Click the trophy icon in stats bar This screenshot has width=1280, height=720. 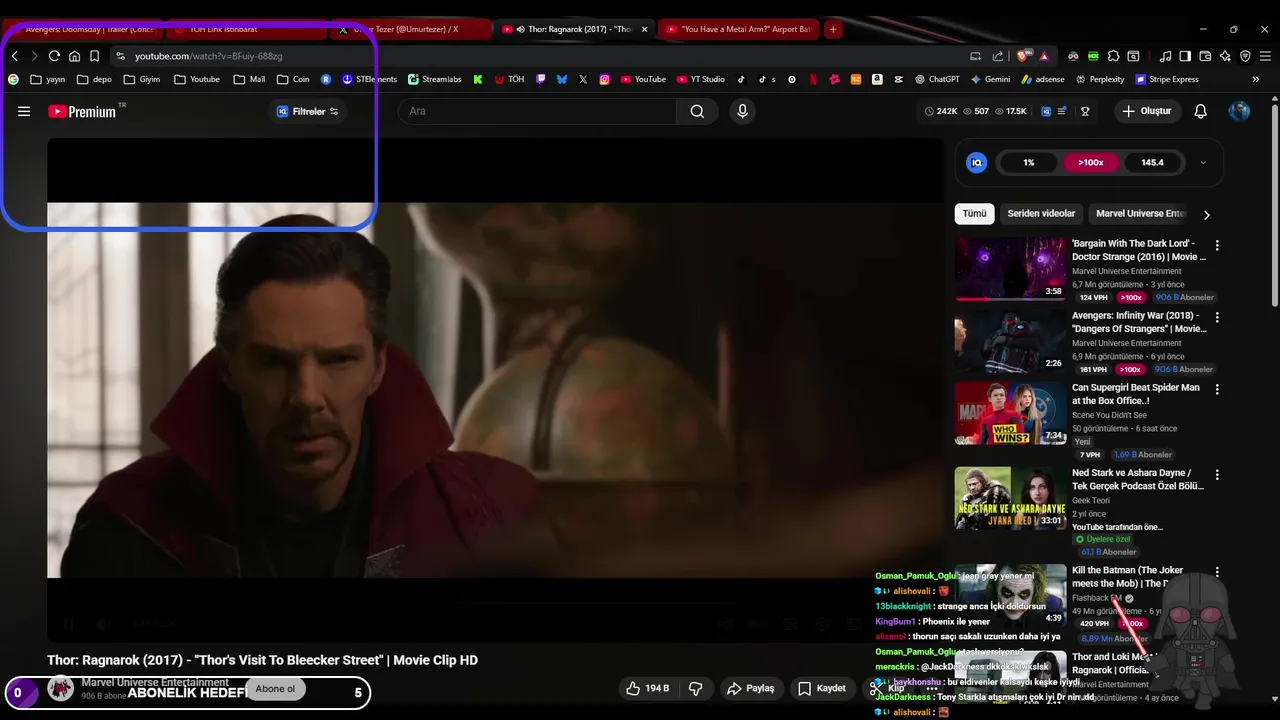tap(1085, 111)
